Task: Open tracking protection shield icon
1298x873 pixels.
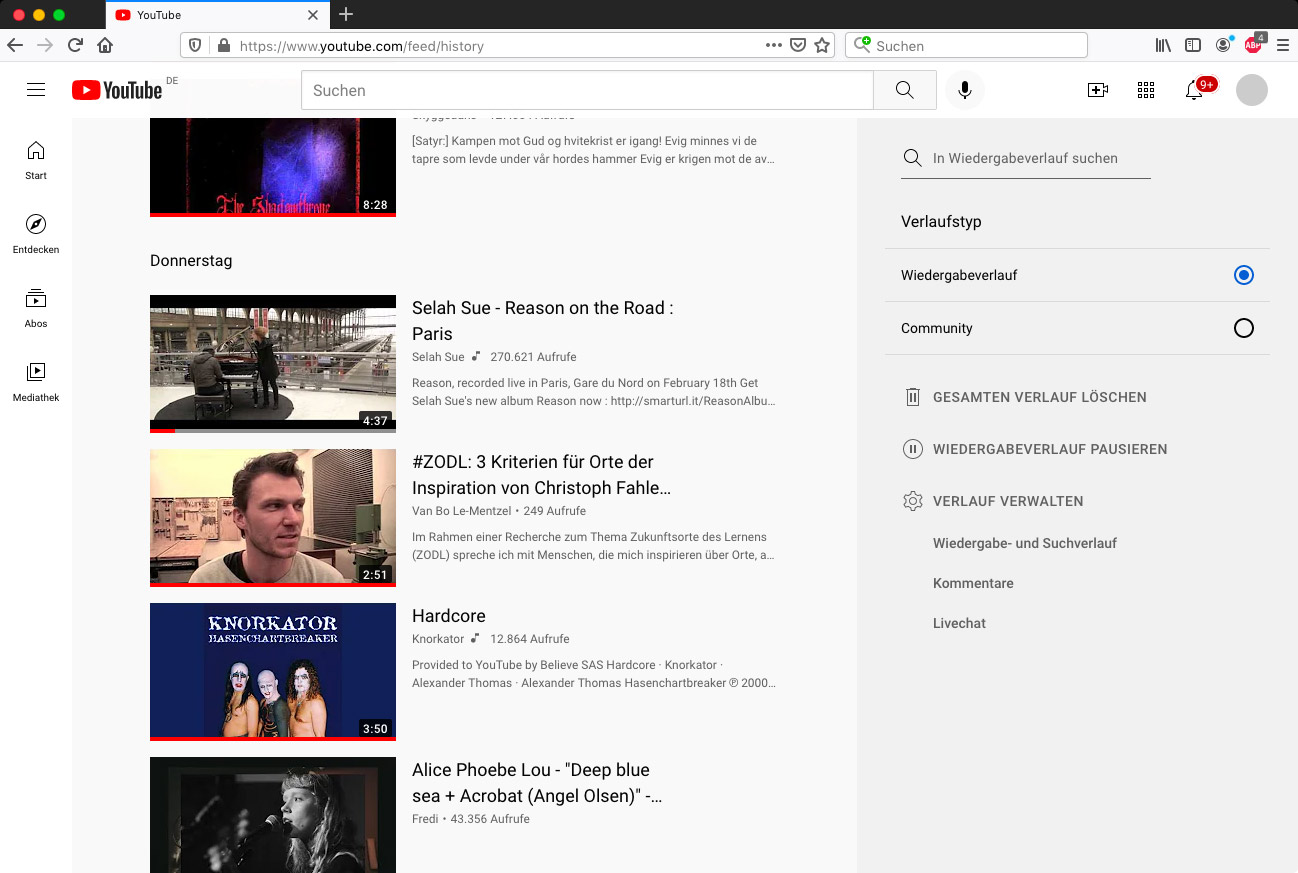Action: point(196,45)
